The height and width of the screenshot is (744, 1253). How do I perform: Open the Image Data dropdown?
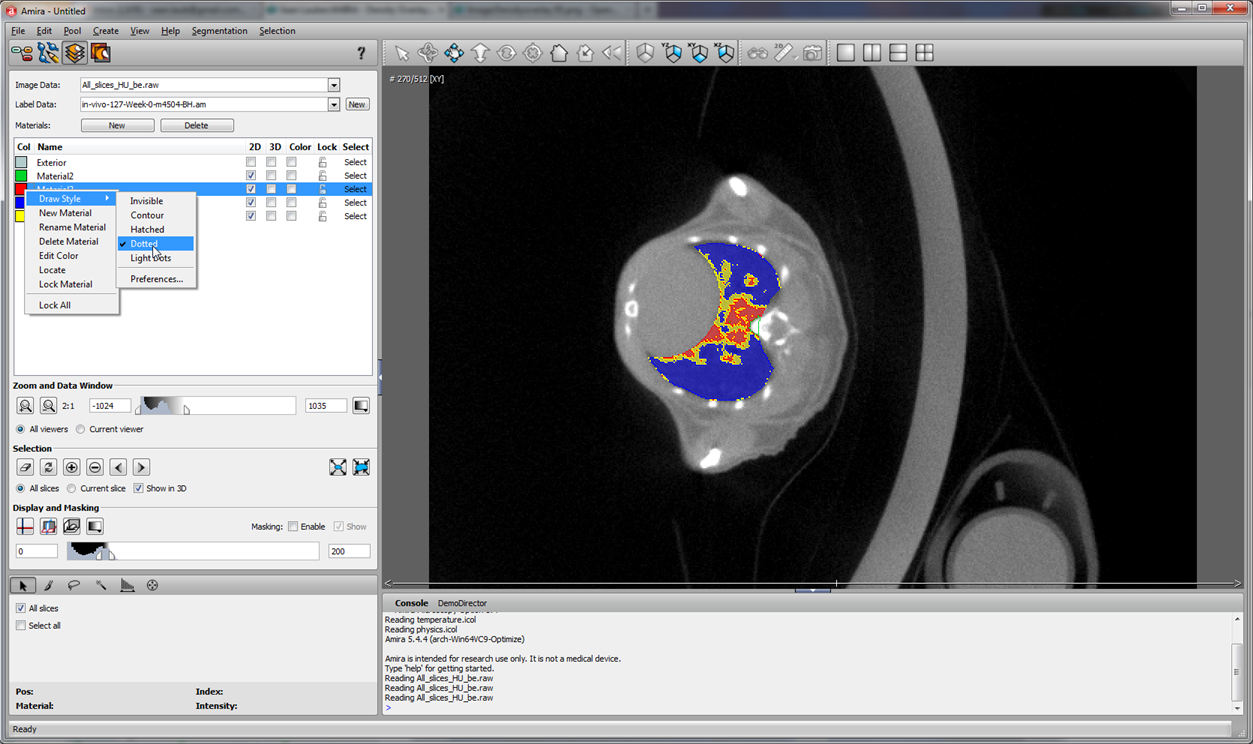334,86
